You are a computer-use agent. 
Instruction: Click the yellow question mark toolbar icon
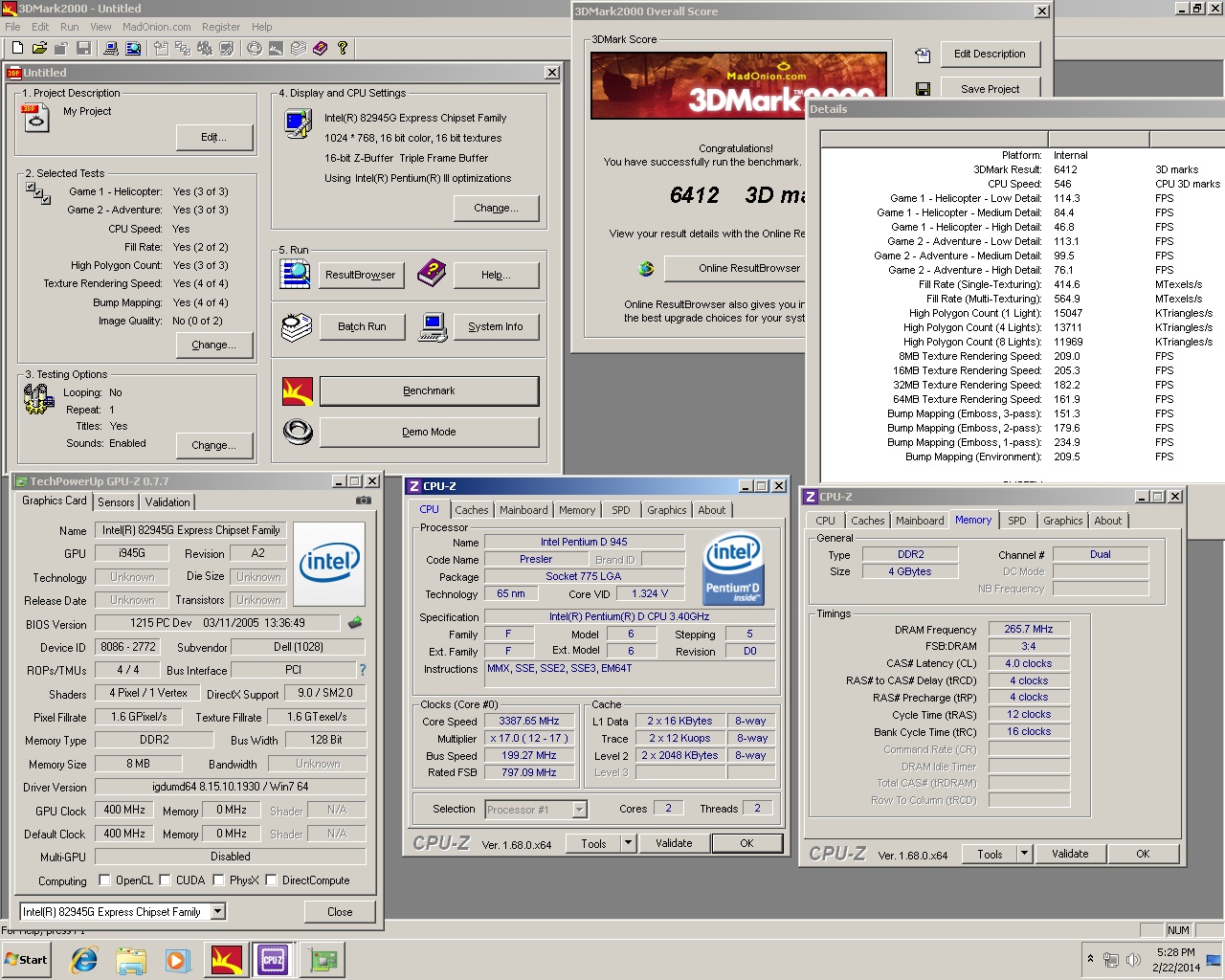(x=342, y=48)
